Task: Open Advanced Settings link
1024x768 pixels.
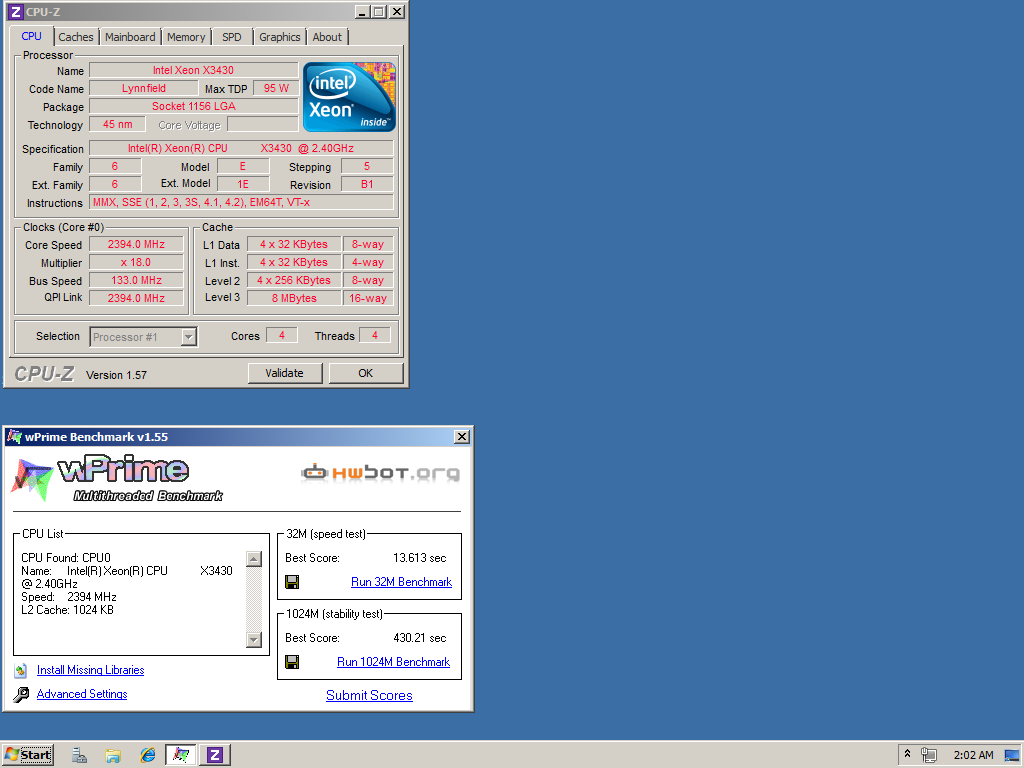Action: [x=82, y=694]
